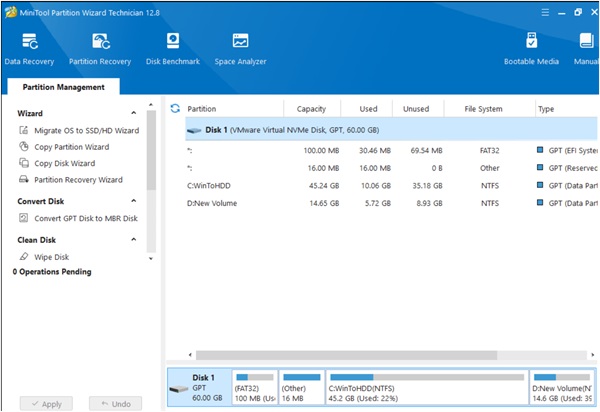
Task: Launch Partition Recovery from toolbar
Action: click(x=100, y=49)
